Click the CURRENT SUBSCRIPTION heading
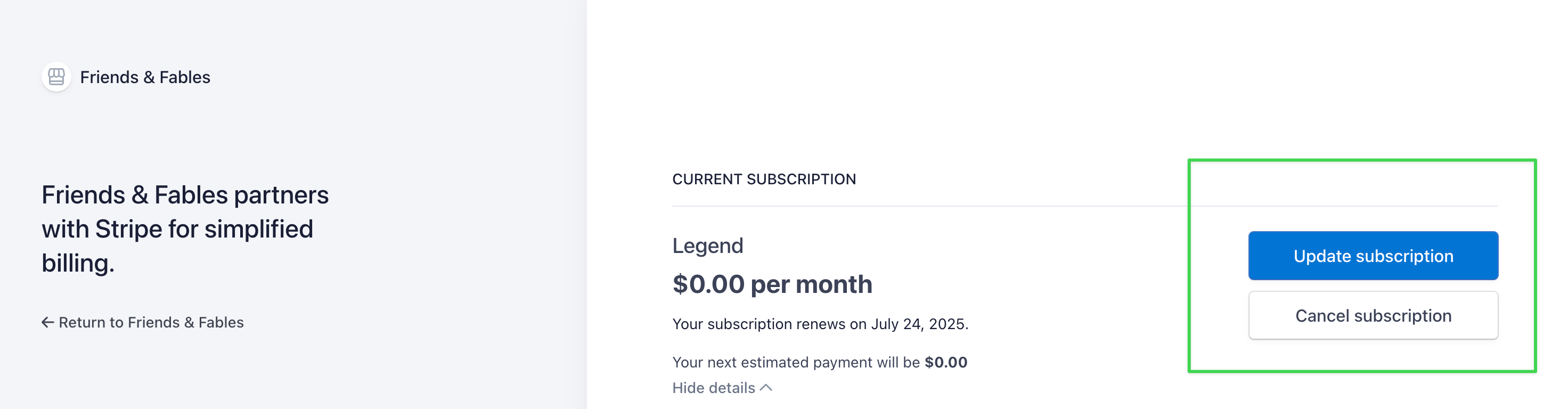Screen dimensions: 1568x409 point(764,179)
